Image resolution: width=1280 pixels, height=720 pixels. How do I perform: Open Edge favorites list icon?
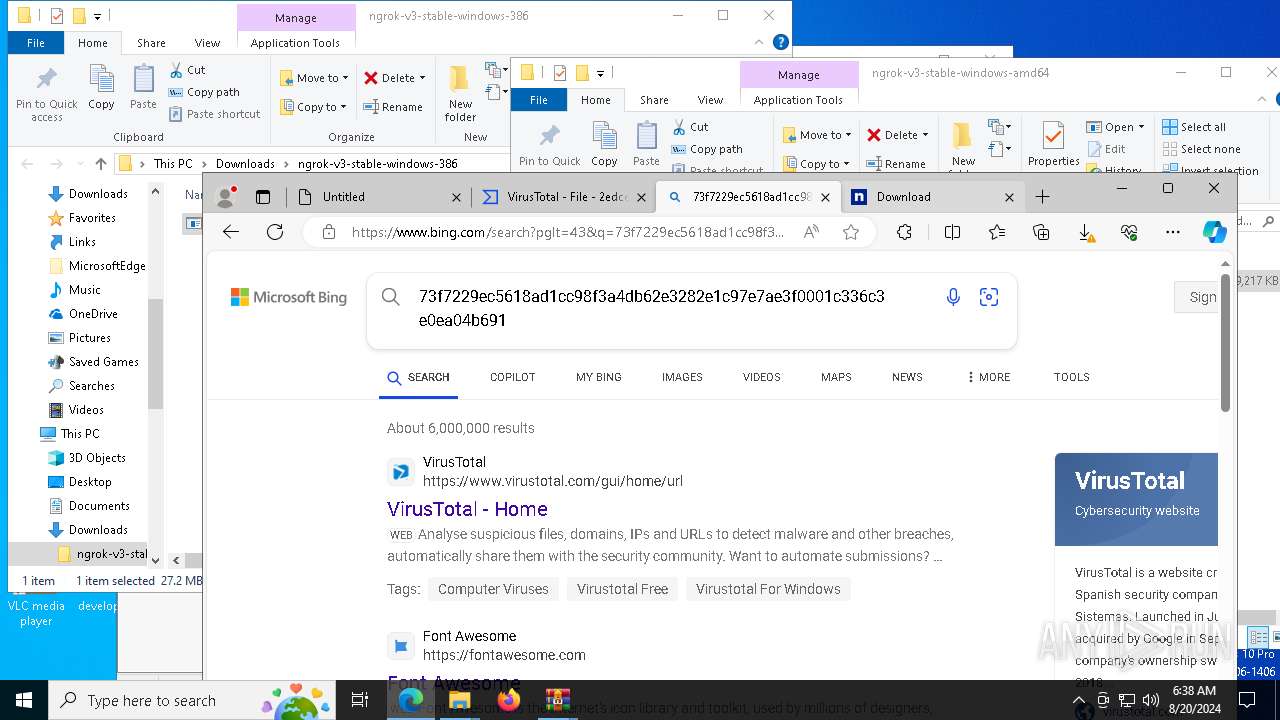pyautogui.click(x=997, y=232)
